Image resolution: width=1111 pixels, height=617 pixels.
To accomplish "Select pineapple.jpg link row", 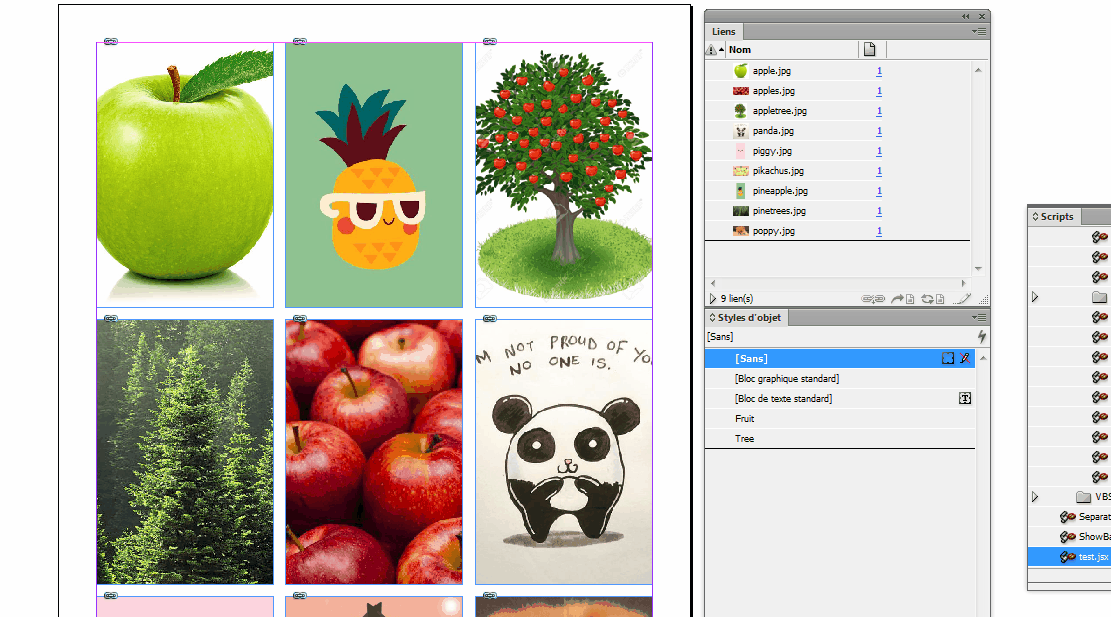I will pyautogui.click(x=838, y=191).
